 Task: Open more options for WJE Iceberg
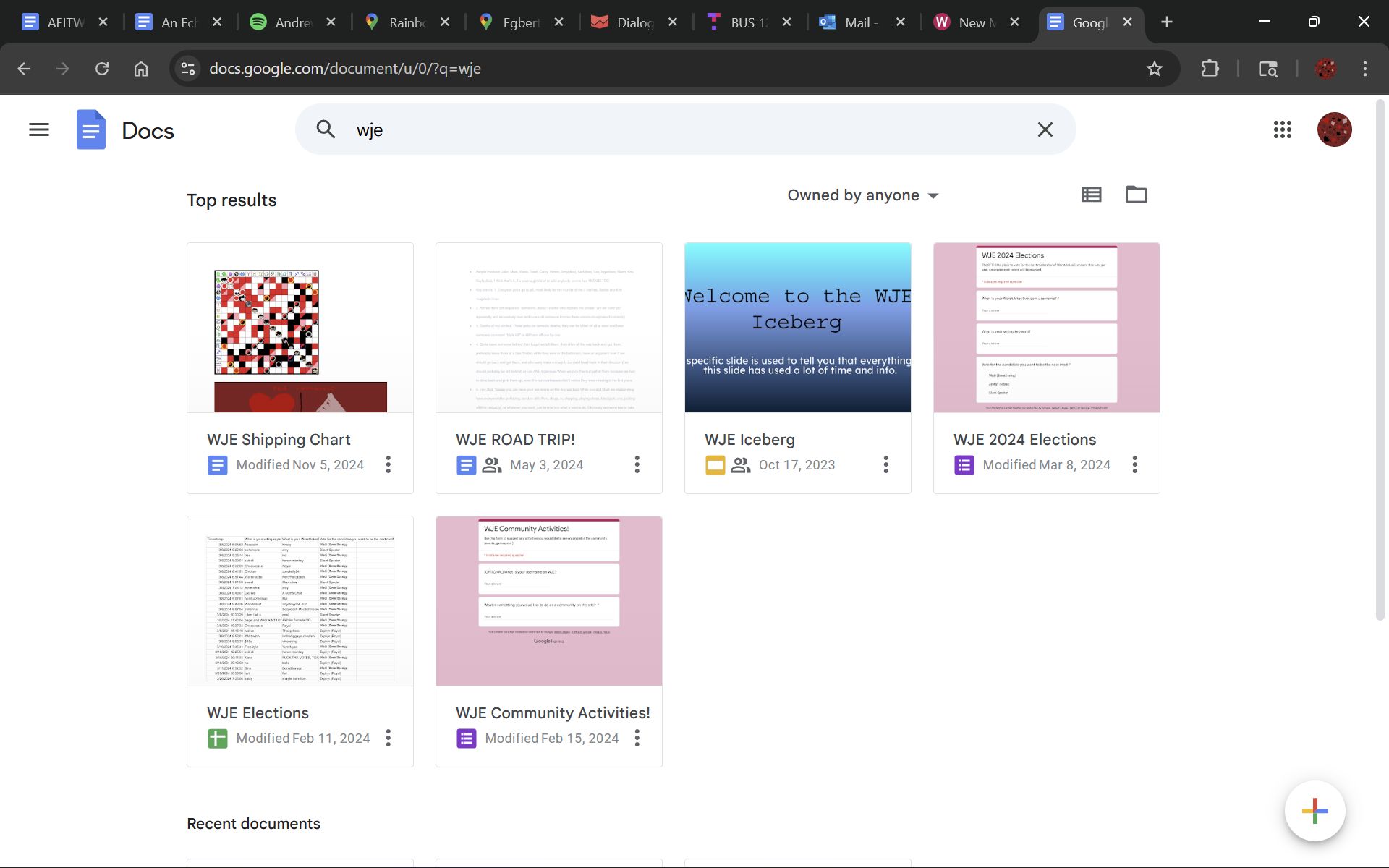(885, 464)
